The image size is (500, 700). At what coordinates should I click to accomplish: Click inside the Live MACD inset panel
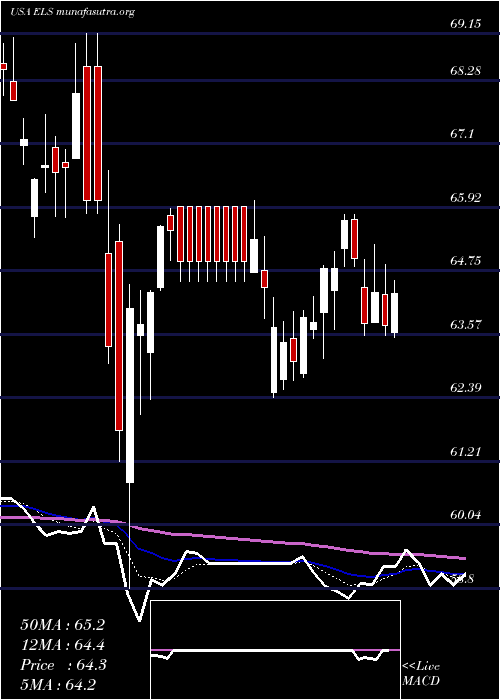[x=275, y=650]
